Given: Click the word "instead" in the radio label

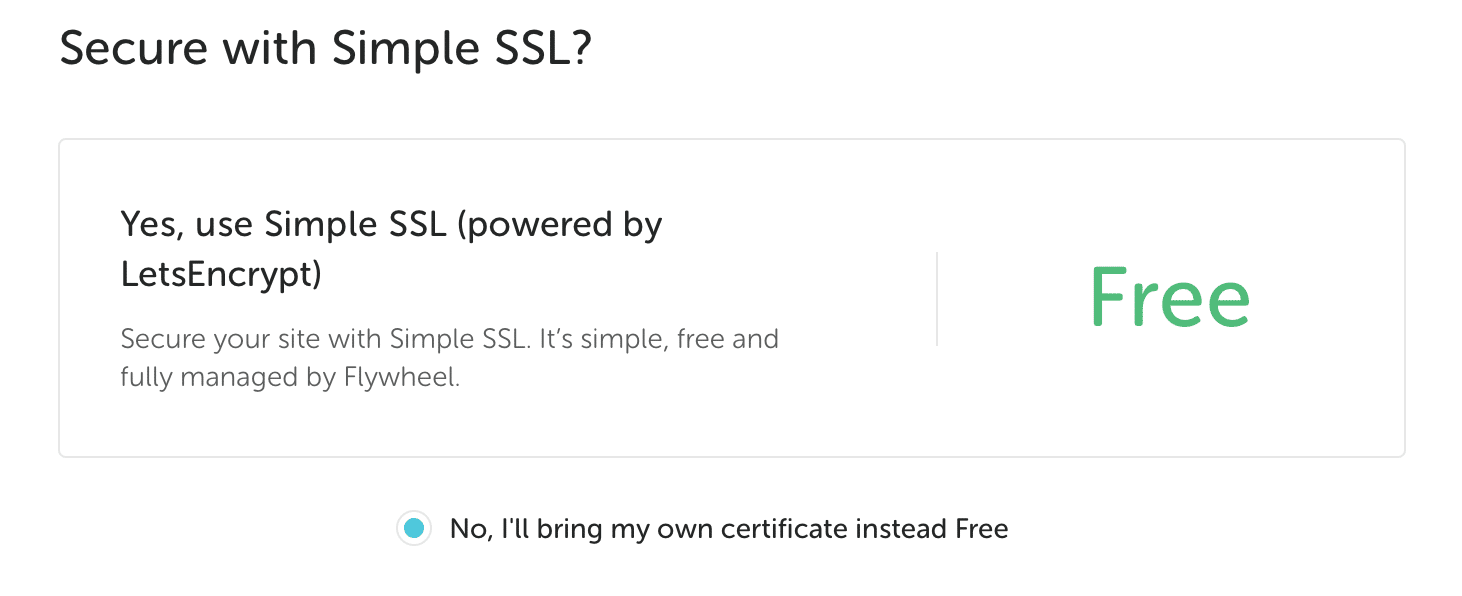Looking at the screenshot, I should coord(901,529).
